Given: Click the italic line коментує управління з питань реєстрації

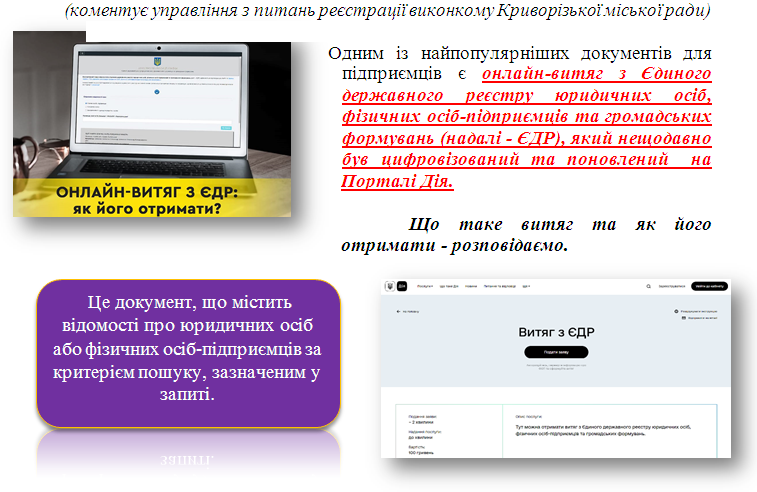Looking at the screenshot, I should tap(388, 10).
